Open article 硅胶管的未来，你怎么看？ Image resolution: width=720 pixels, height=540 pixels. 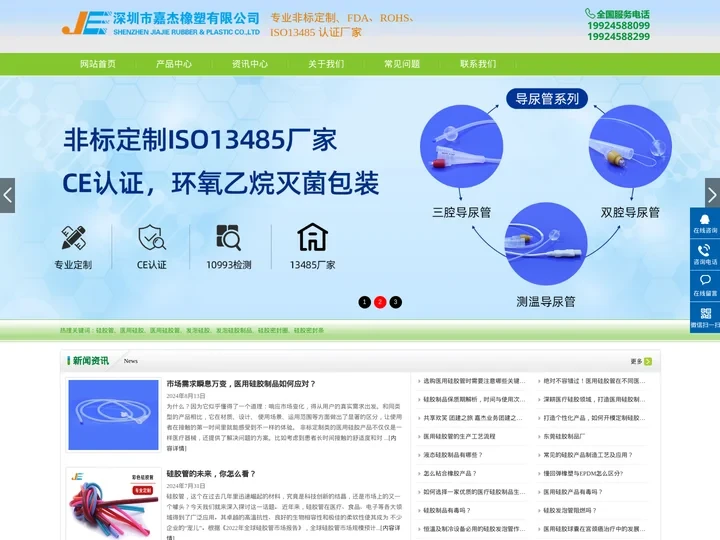tap(211, 473)
